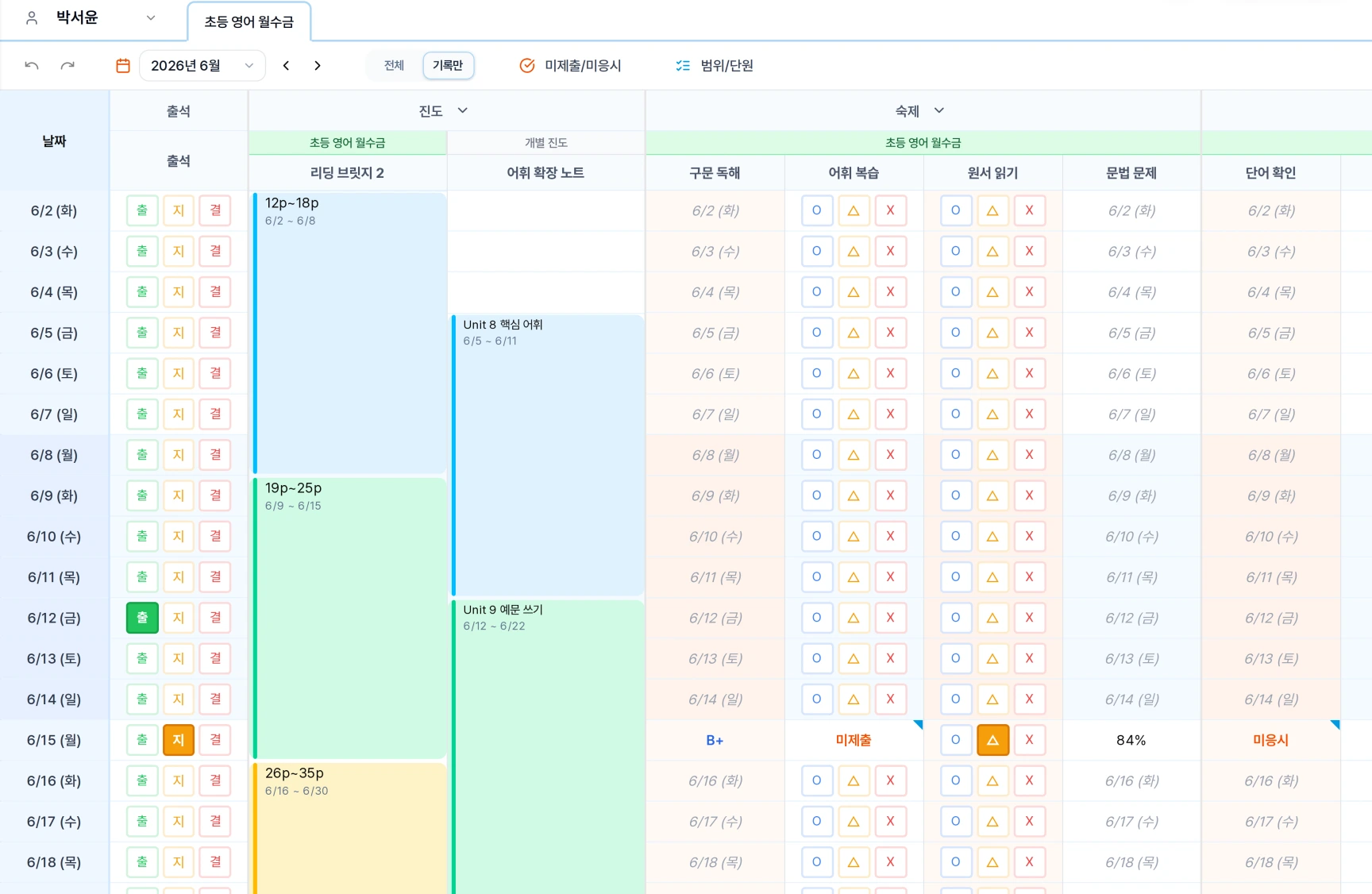Mark 어휘 복습 X for 6/18
The width and height of the screenshot is (1372, 894).
(x=890, y=862)
